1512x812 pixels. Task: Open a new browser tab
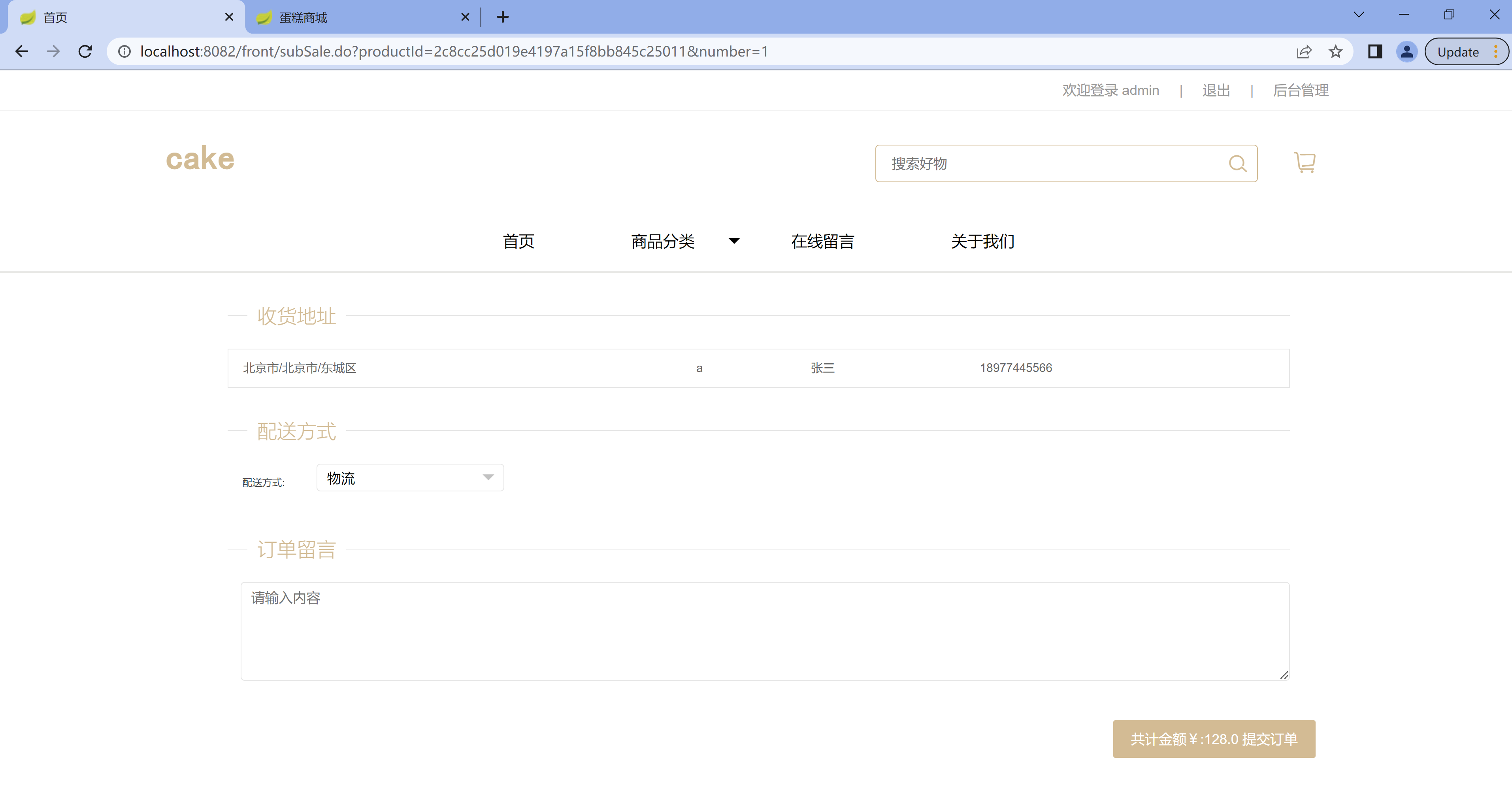[x=502, y=17]
